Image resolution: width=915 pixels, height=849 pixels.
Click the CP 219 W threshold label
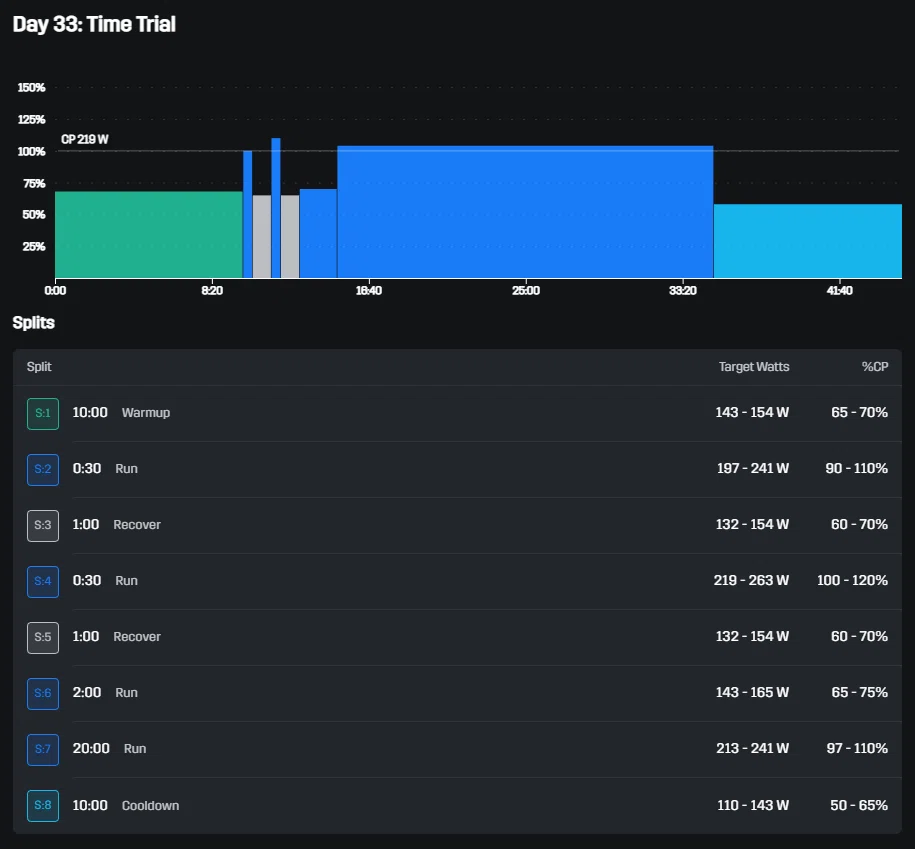pos(85,139)
